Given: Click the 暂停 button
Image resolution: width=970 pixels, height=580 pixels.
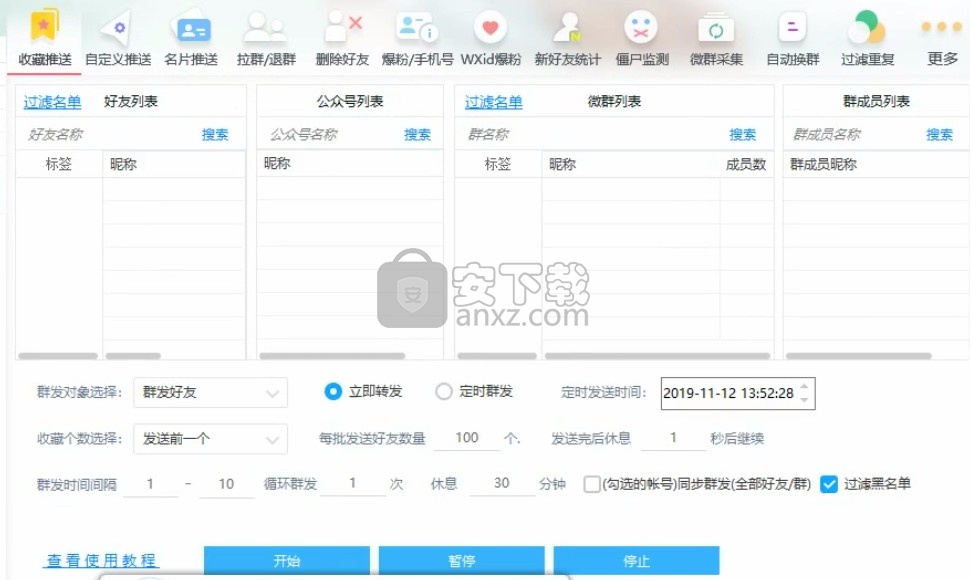Looking at the screenshot, I should (x=461, y=561).
